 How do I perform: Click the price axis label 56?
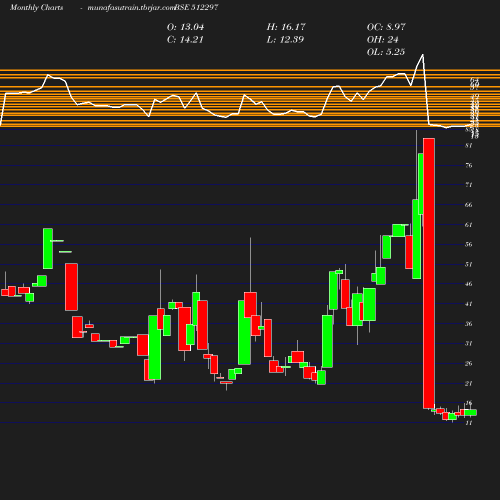click(x=469, y=244)
